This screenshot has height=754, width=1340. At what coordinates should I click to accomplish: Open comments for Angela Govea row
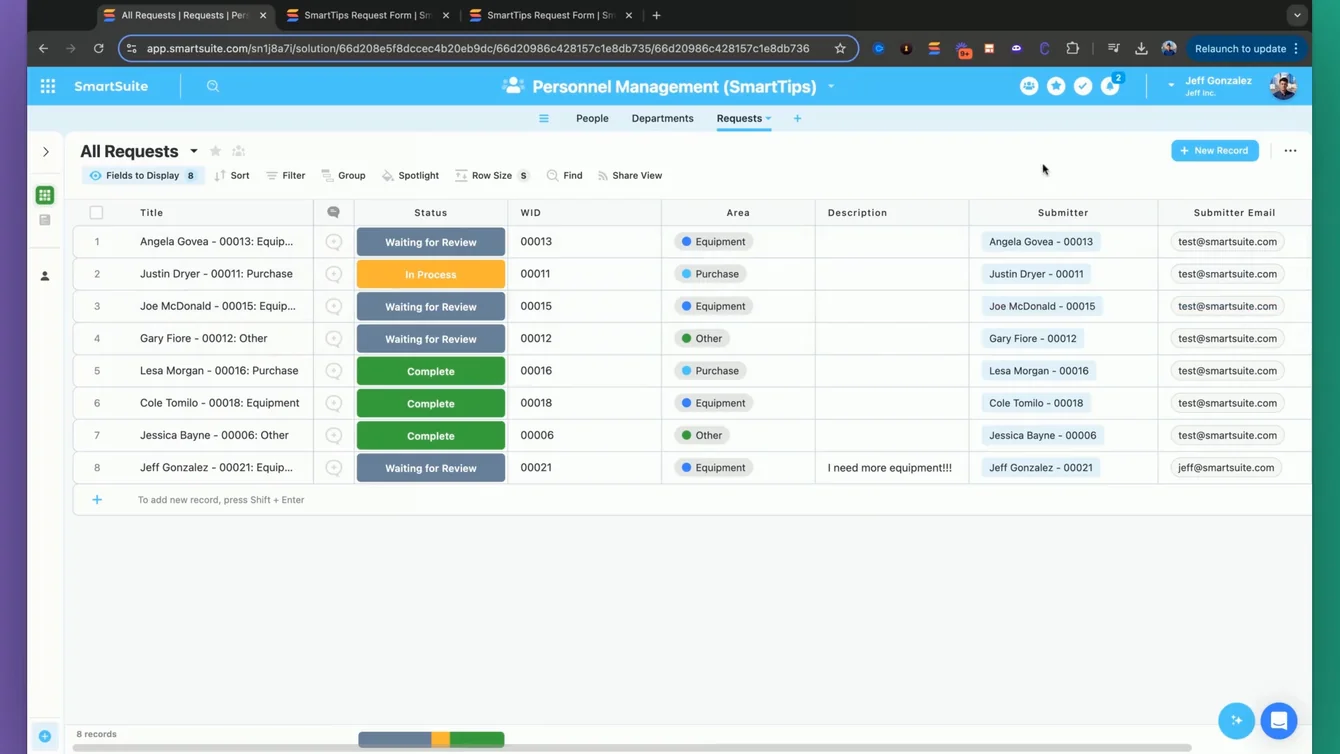pos(334,242)
